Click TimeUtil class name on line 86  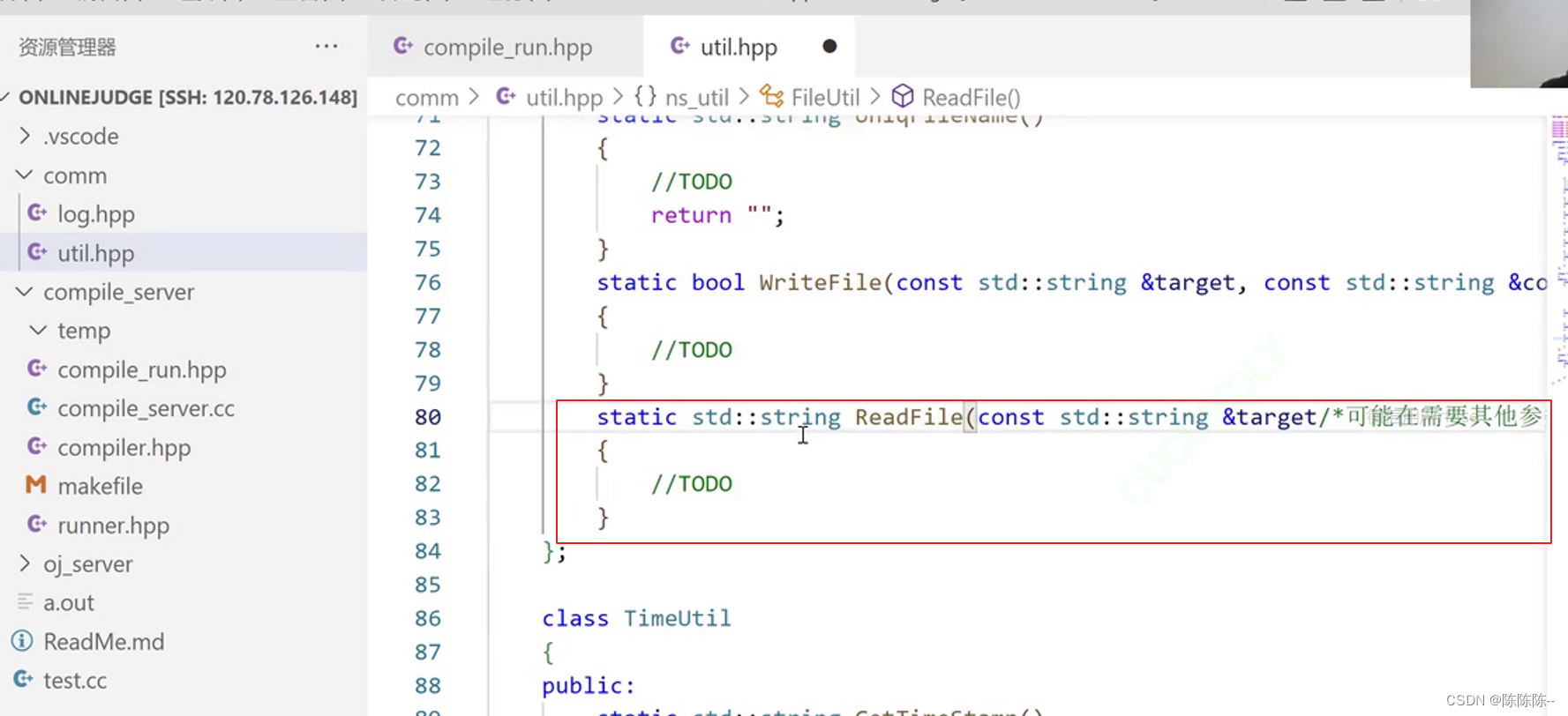(x=678, y=618)
